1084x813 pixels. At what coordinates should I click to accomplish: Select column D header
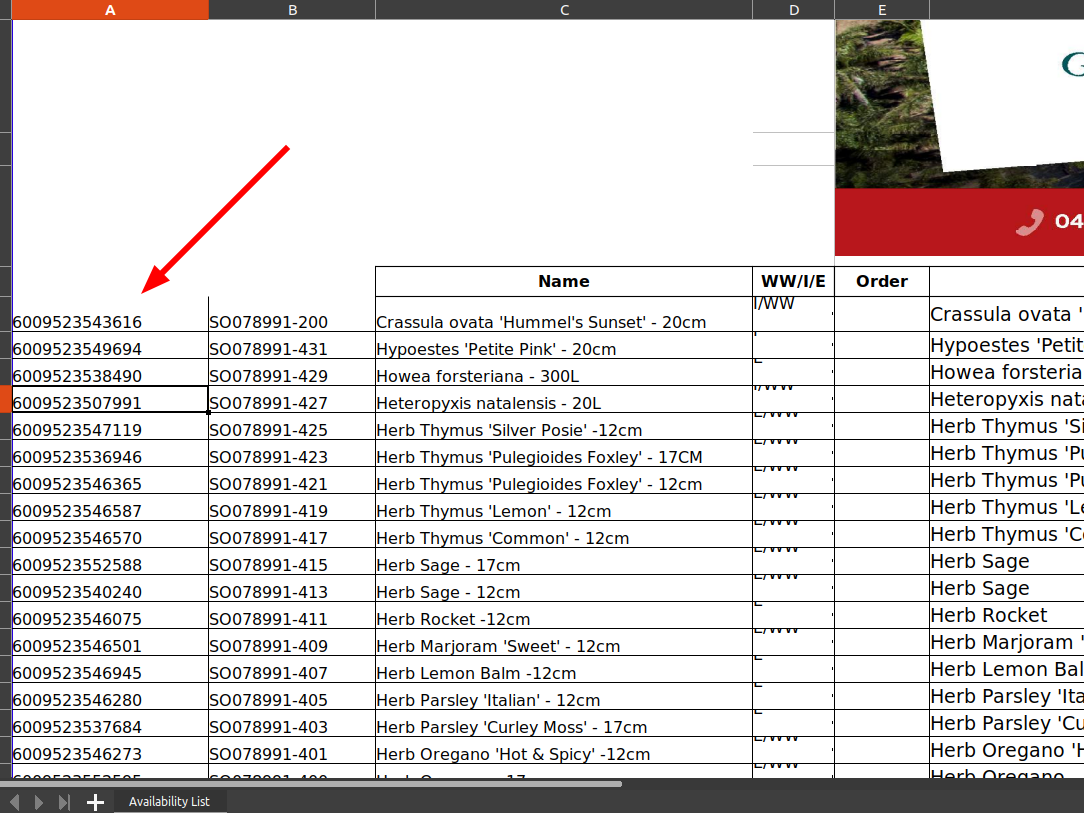pos(793,10)
